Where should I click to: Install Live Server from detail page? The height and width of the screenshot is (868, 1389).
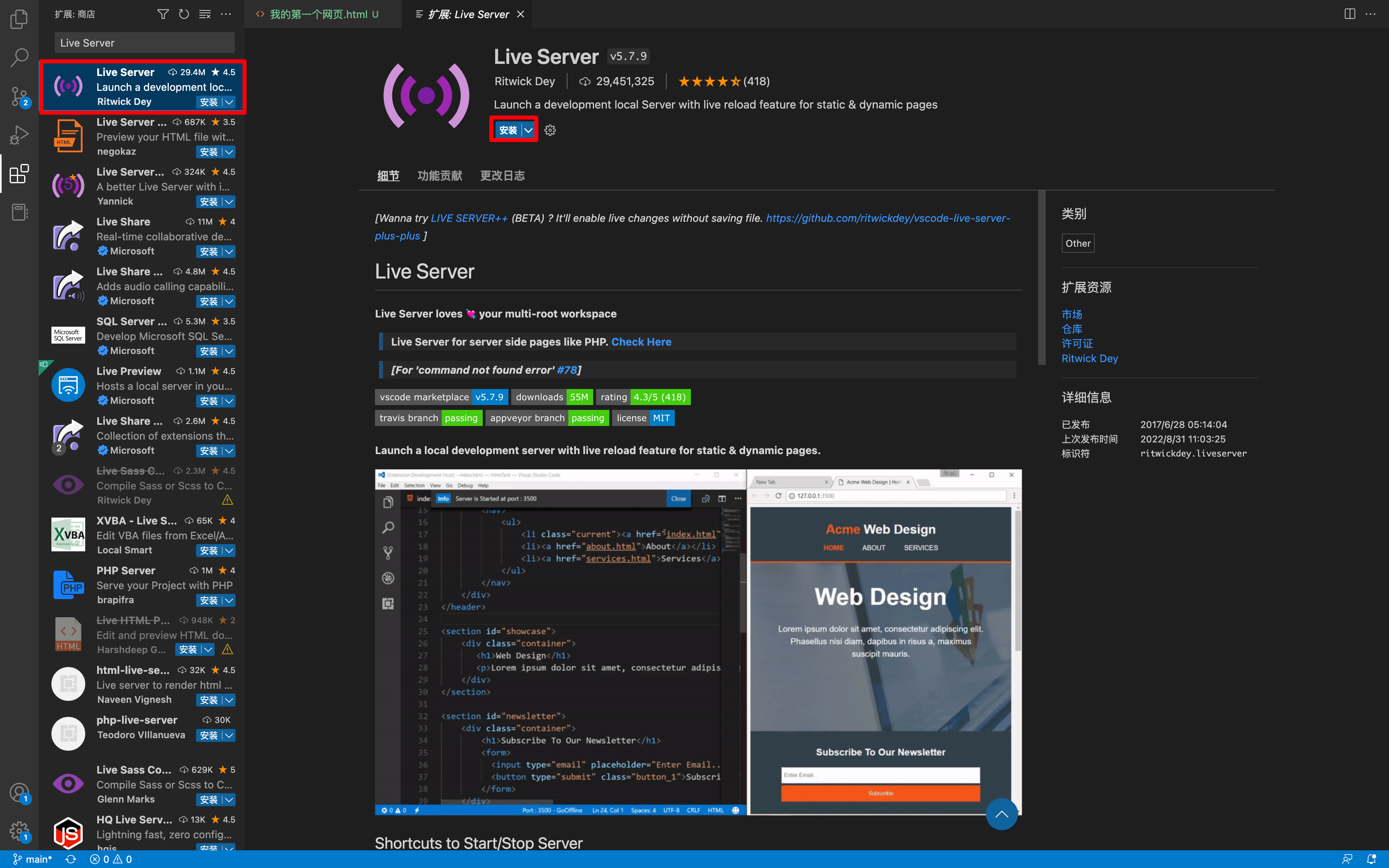pos(508,130)
